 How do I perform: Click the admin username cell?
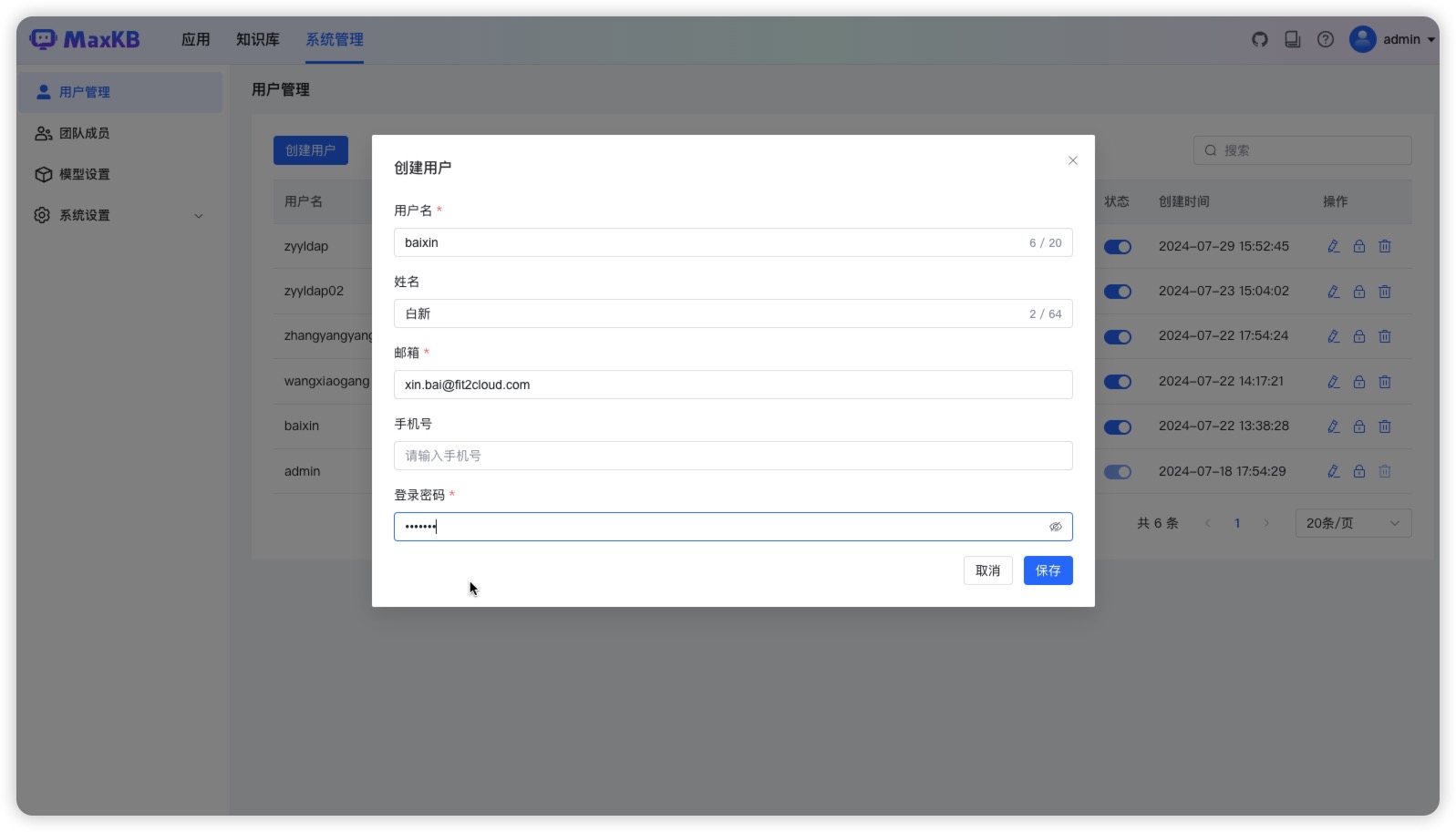coord(302,471)
